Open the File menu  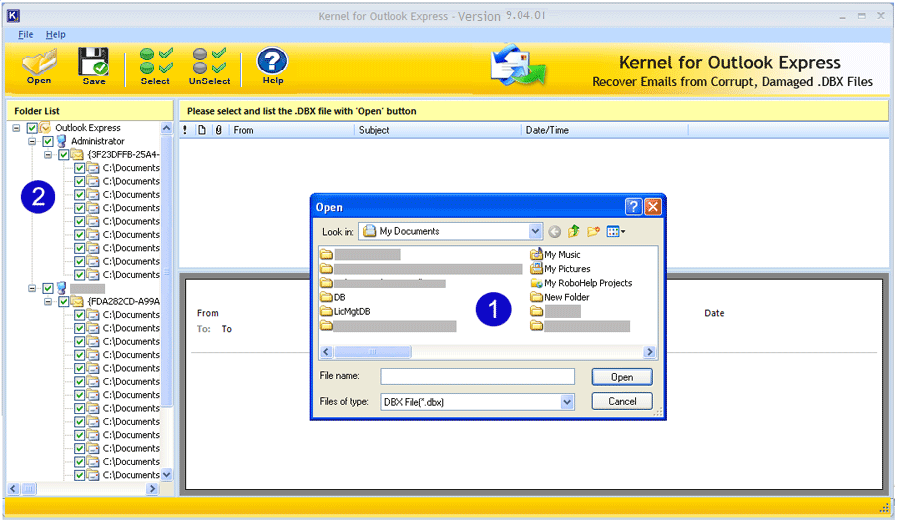(26, 34)
